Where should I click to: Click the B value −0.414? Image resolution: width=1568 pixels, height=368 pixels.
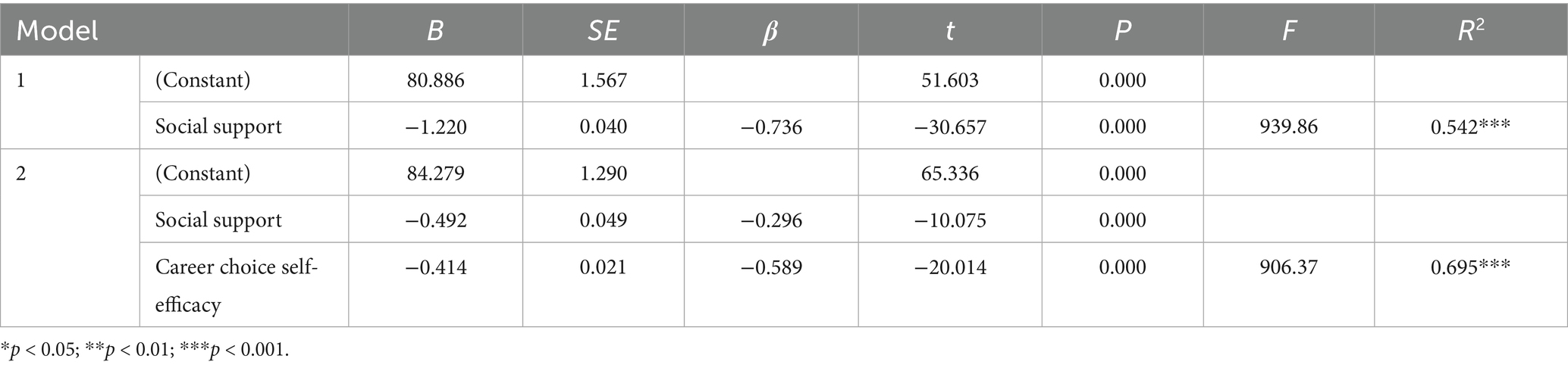tap(435, 267)
